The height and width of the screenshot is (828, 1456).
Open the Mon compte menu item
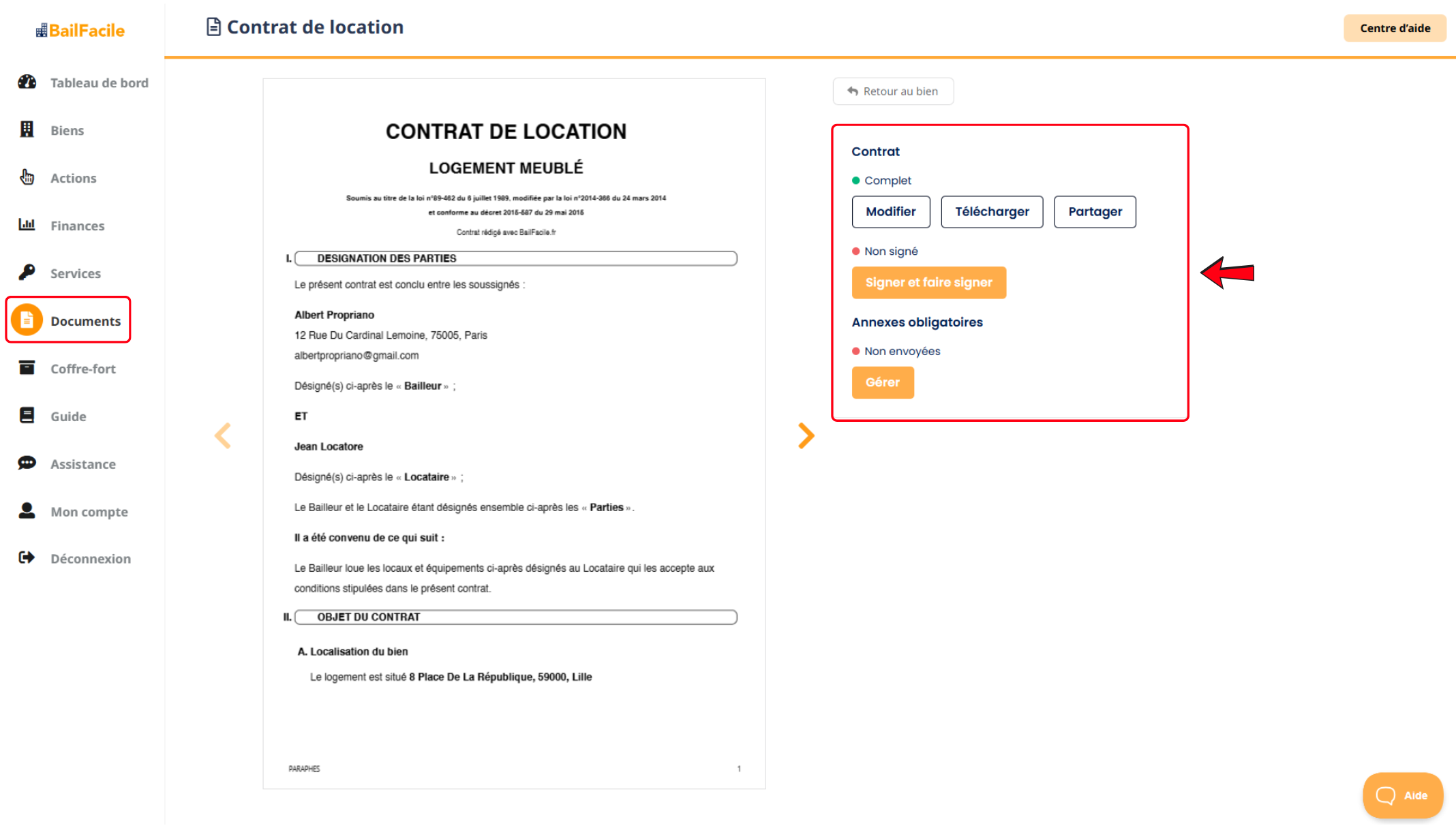click(x=89, y=512)
